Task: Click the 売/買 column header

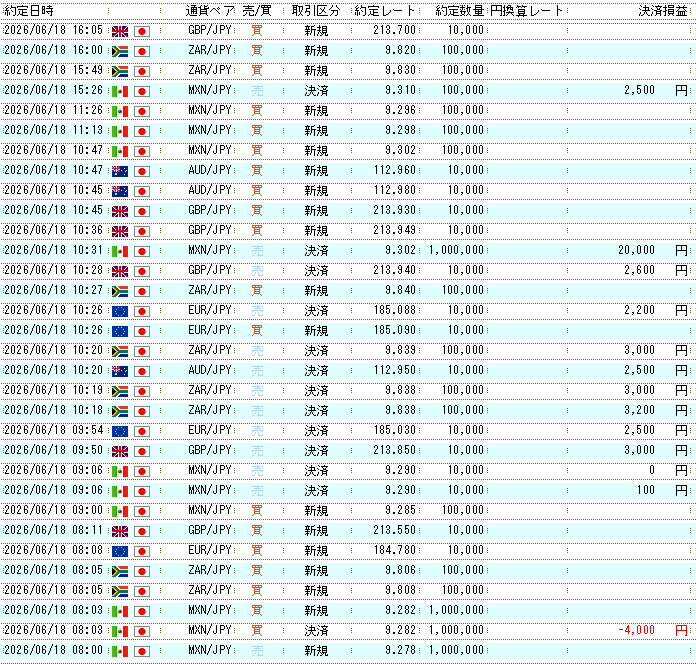Action: click(x=257, y=11)
